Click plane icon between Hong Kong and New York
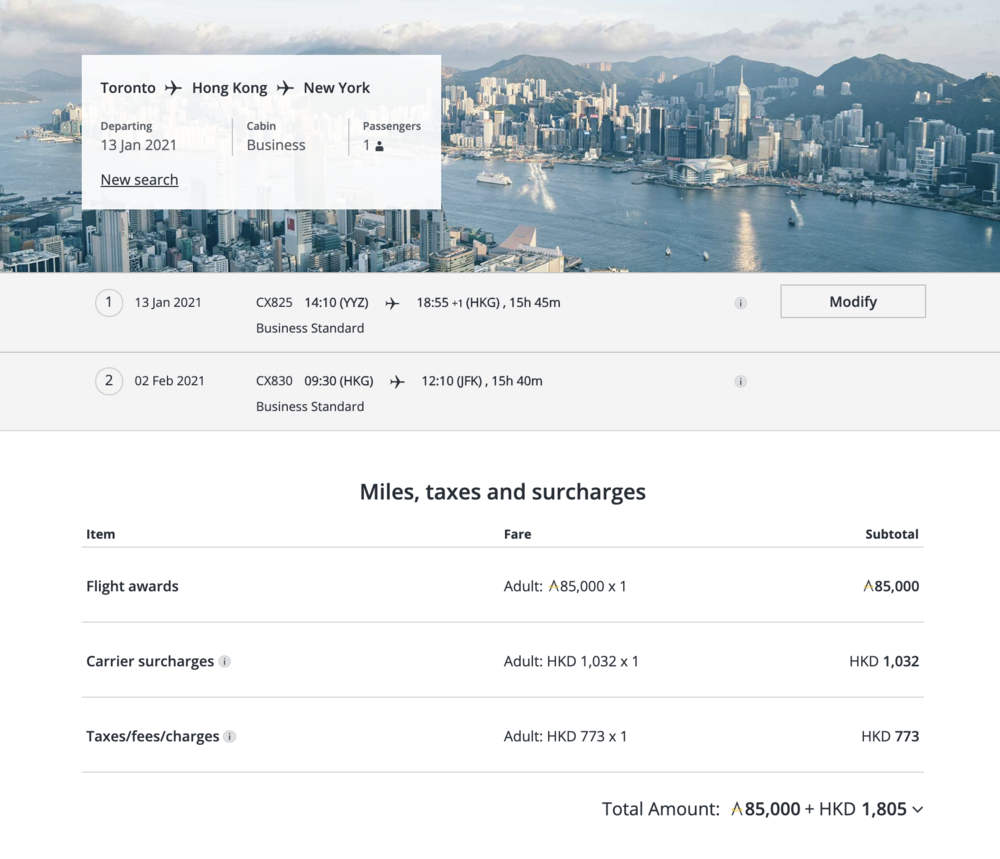The width and height of the screenshot is (1000, 859). (286, 88)
